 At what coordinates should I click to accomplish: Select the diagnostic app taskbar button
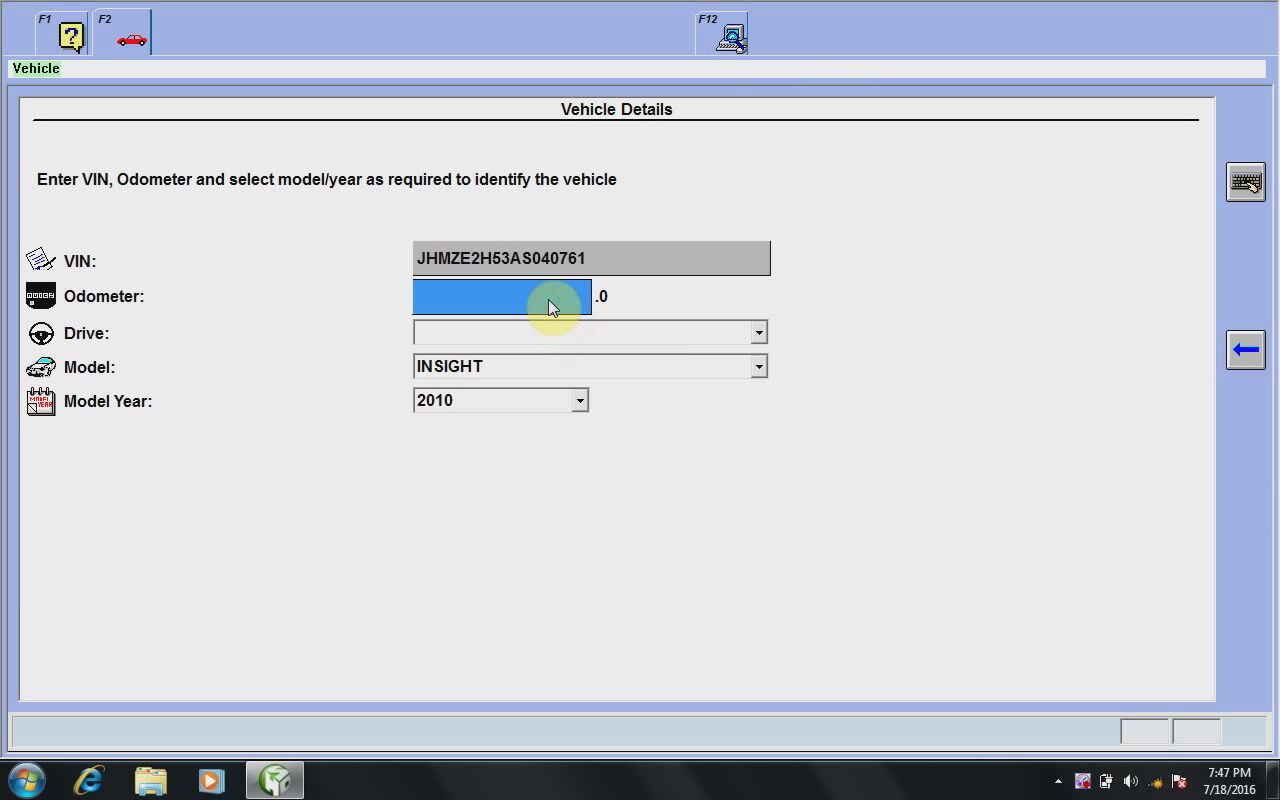point(275,780)
